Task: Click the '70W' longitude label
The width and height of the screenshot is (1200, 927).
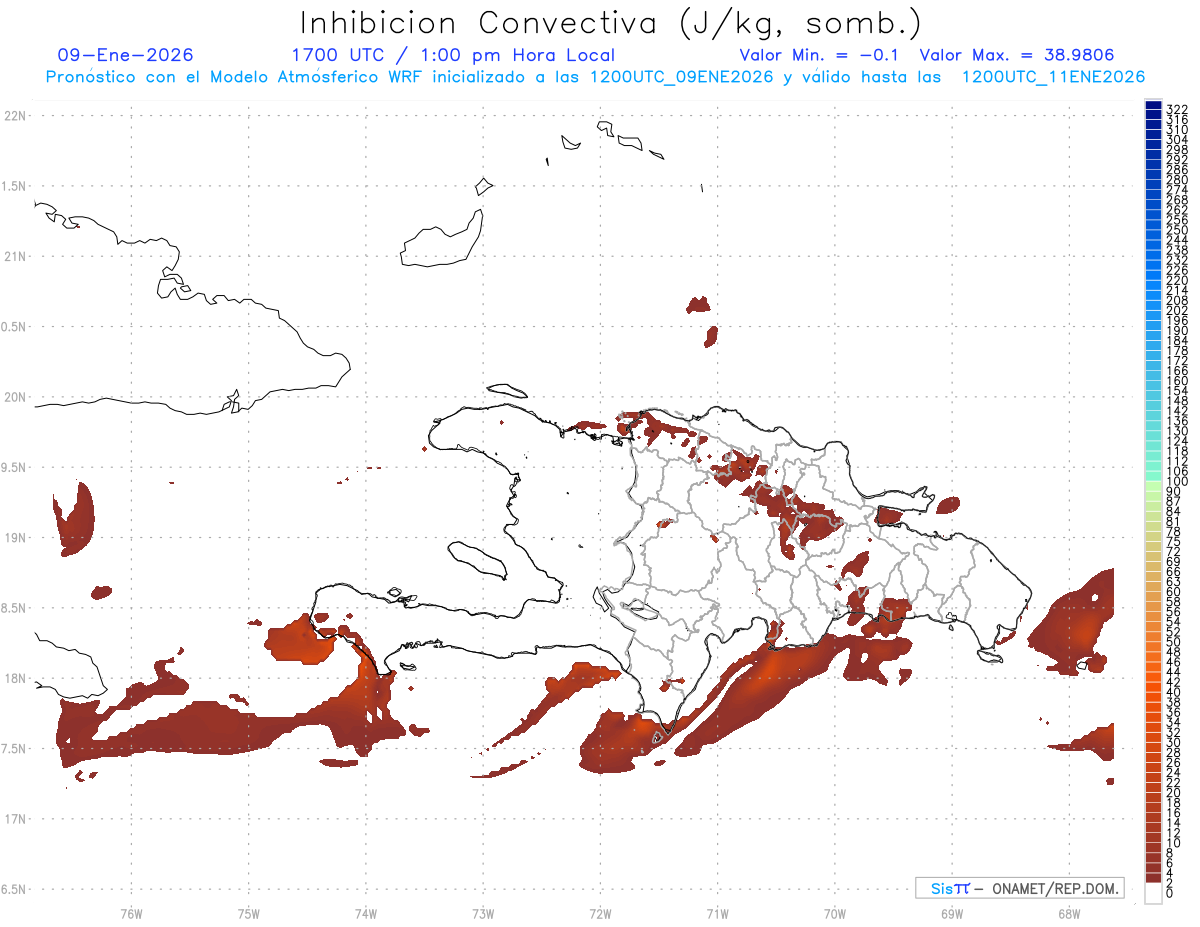Action: tap(835, 914)
